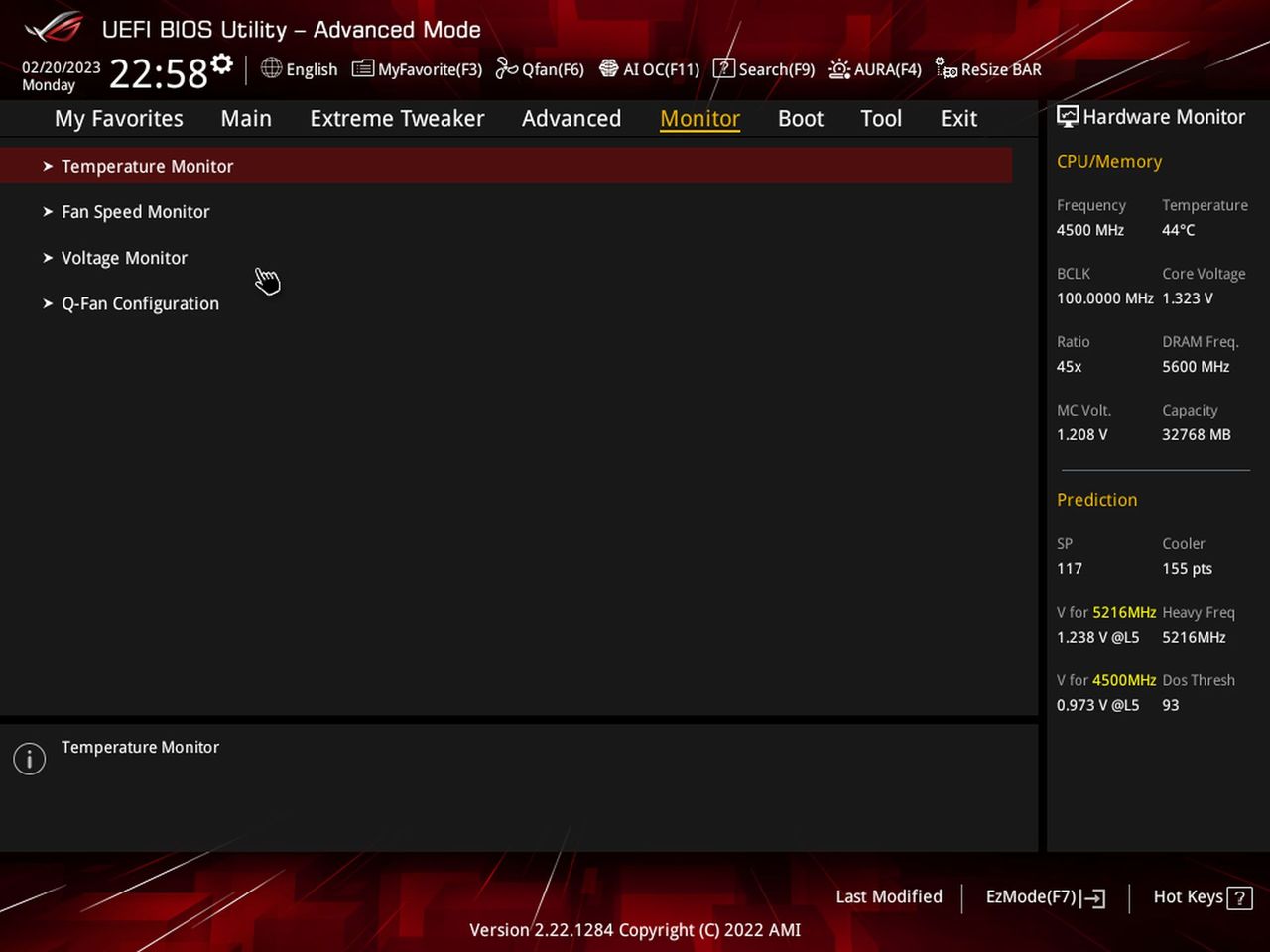Change language via English label
The width and height of the screenshot is (1270, 952).
(x=312, y=69)
